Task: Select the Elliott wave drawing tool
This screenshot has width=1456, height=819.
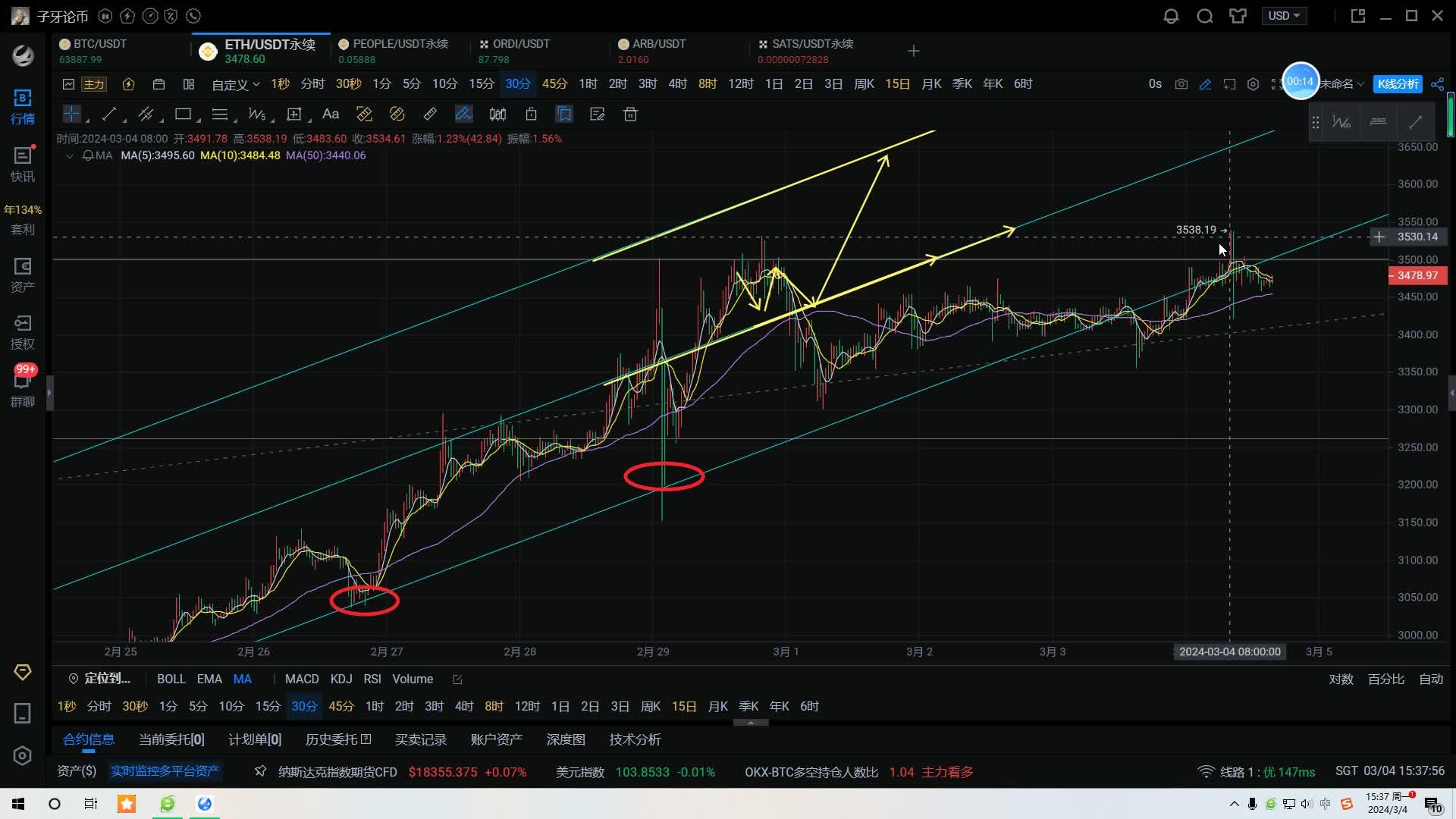Action: (256, 115)
